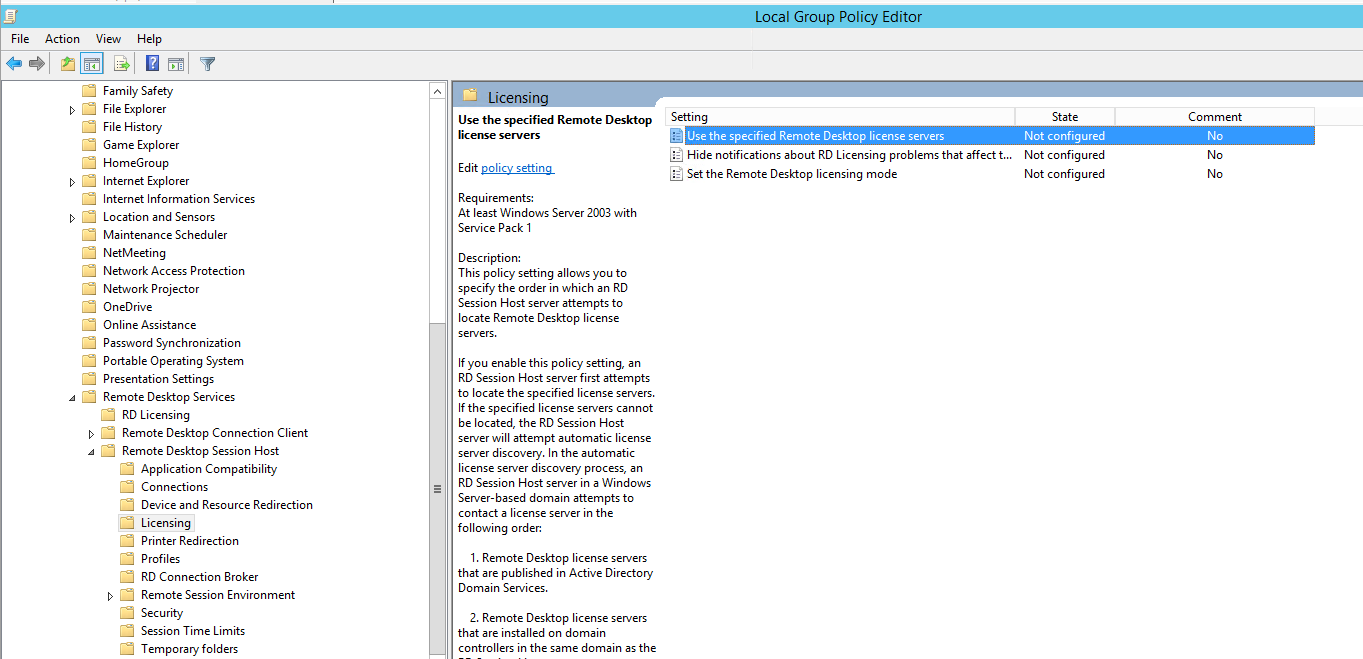Go back with the blue Back arrow

point(14,64)
